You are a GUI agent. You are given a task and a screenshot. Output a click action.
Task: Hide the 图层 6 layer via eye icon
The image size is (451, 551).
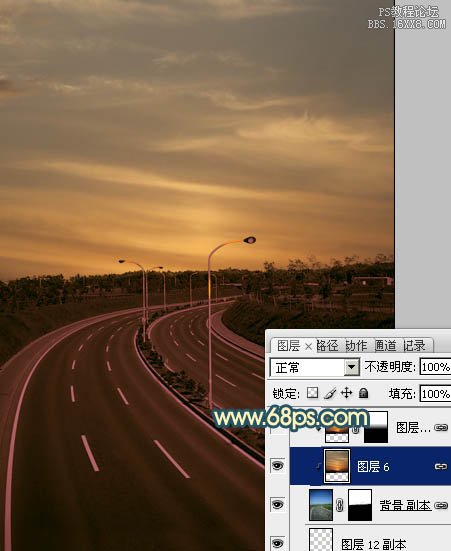(x=278, y=466)
